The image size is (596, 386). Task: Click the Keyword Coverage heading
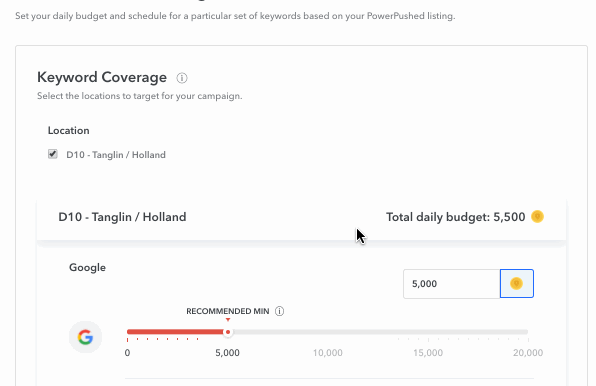tap(102, 77)
